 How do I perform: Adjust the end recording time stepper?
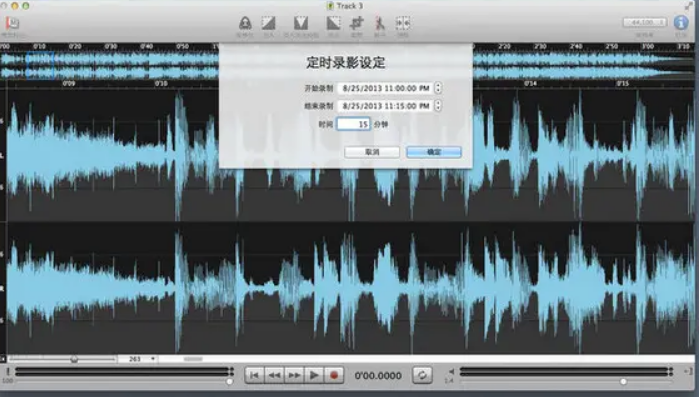click(x=438, y=106)
